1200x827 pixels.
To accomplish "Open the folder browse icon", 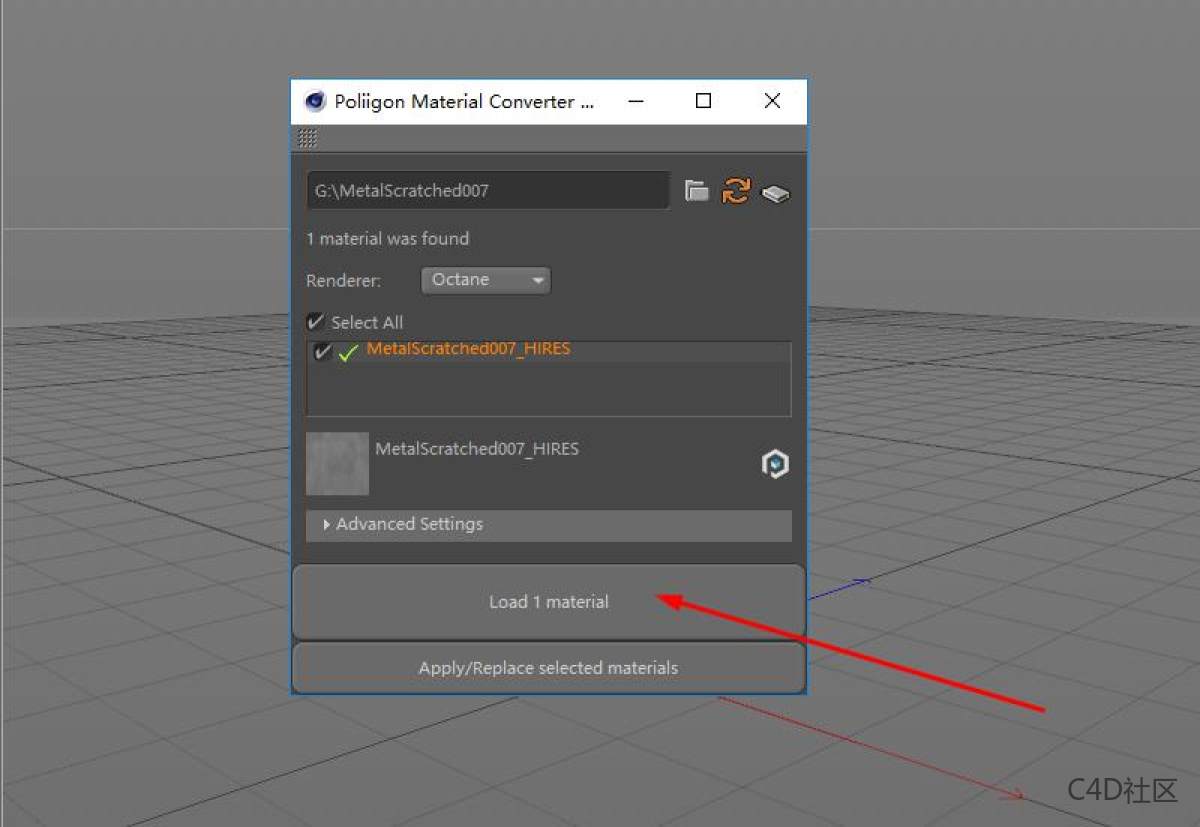I will pos(697,190).
